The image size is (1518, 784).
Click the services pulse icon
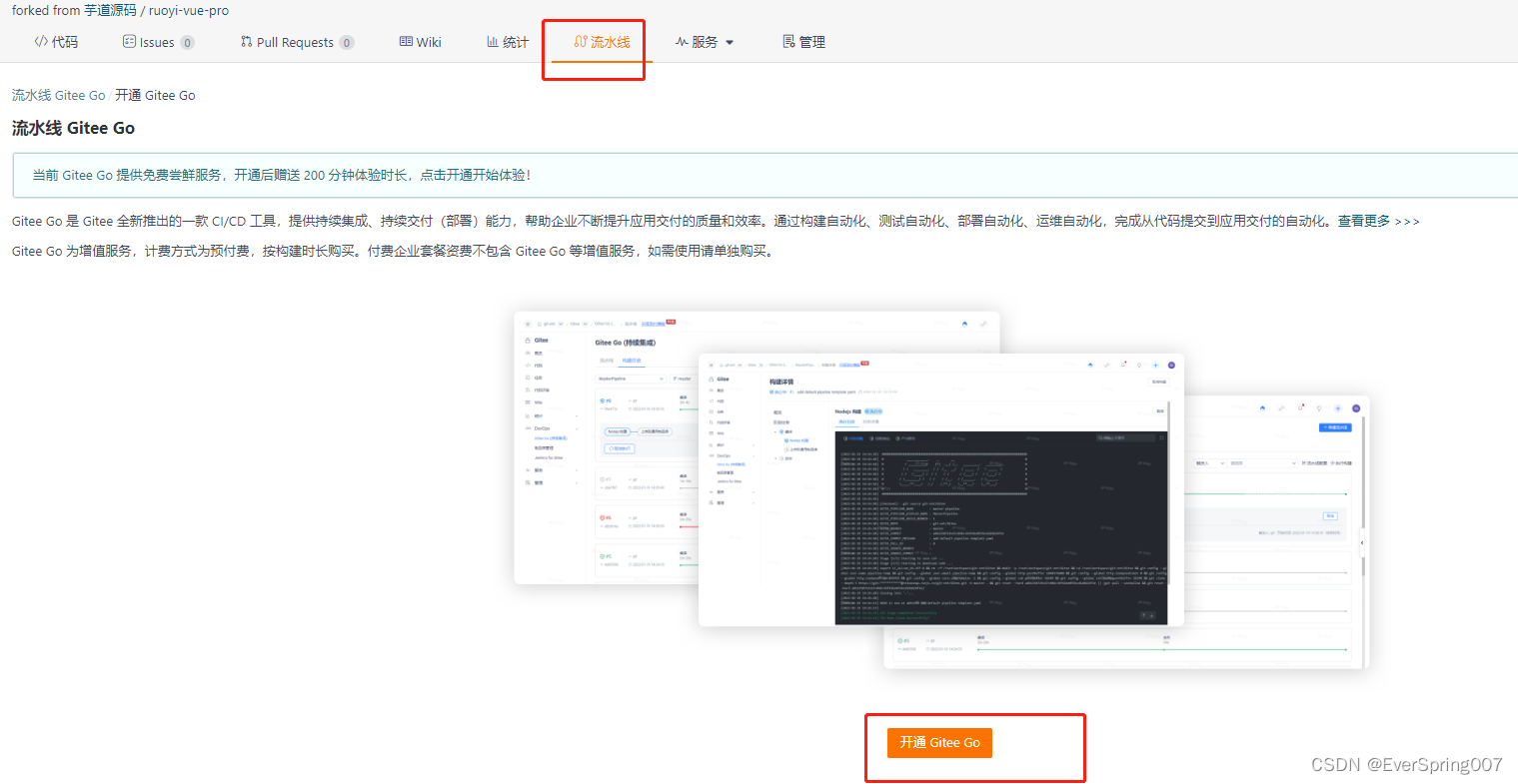(x=682, y=41)
